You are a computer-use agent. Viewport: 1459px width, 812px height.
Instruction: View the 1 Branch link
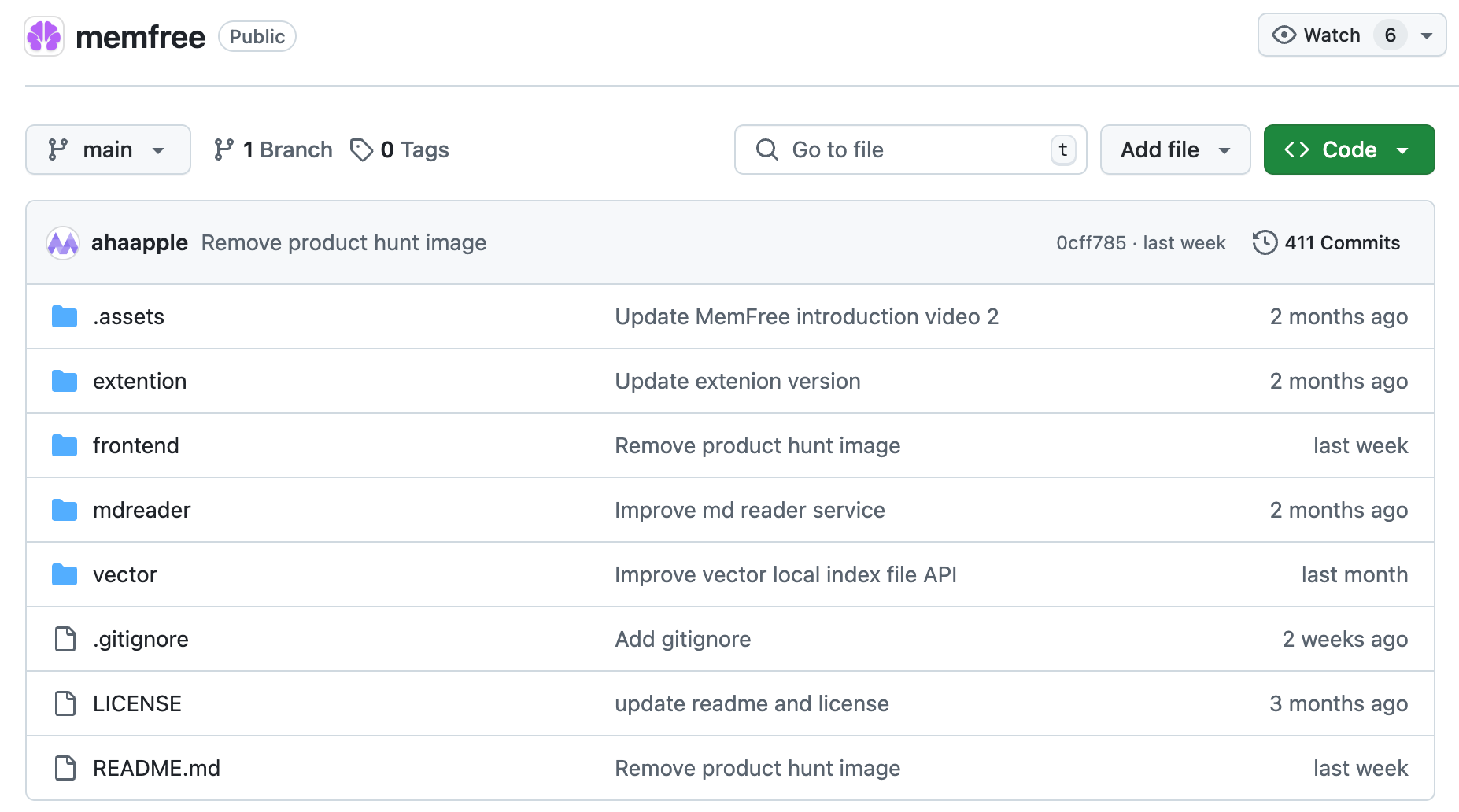pos(272,149)
